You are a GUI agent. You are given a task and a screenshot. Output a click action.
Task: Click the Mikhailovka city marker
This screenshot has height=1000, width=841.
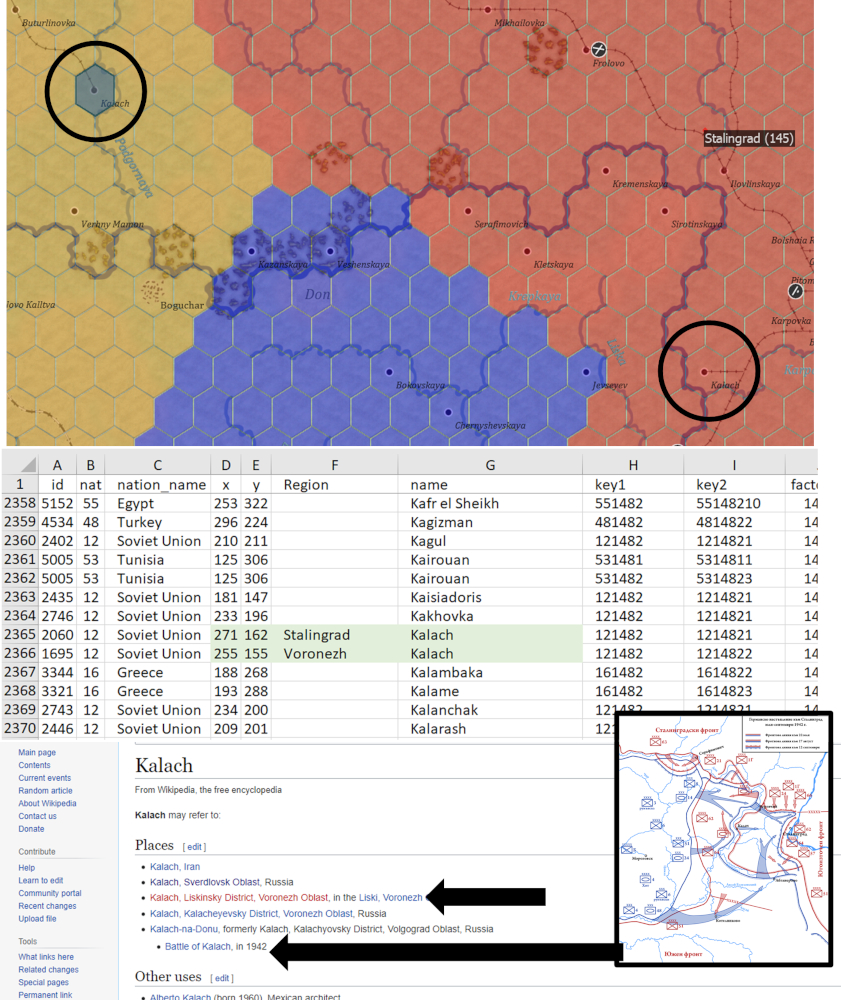488,10
